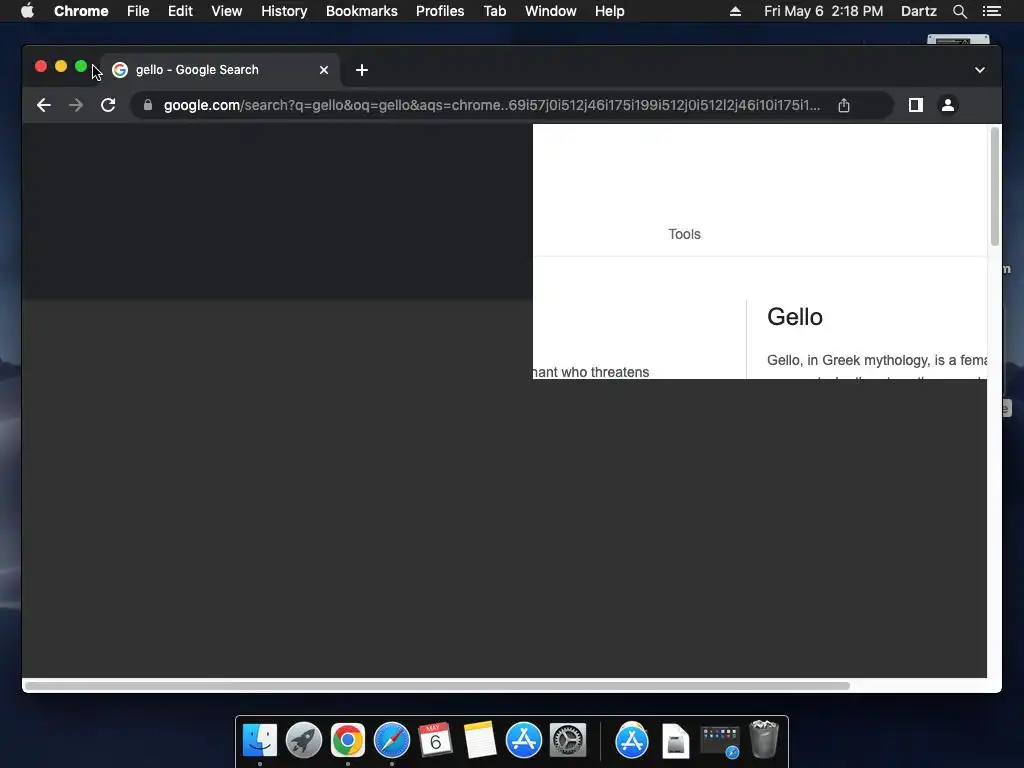
Task: Click the vertical page scrollbar thumb
Action: pyautogui.click(x=995, y=187)
